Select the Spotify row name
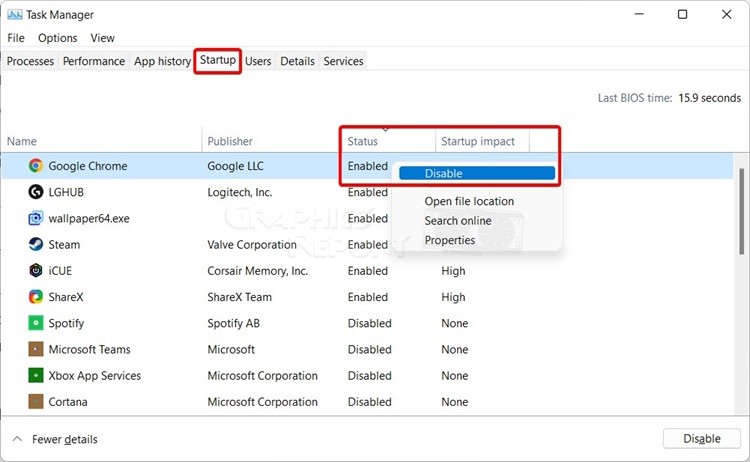This screenshot has height=462, width=750. coord(66,323)
